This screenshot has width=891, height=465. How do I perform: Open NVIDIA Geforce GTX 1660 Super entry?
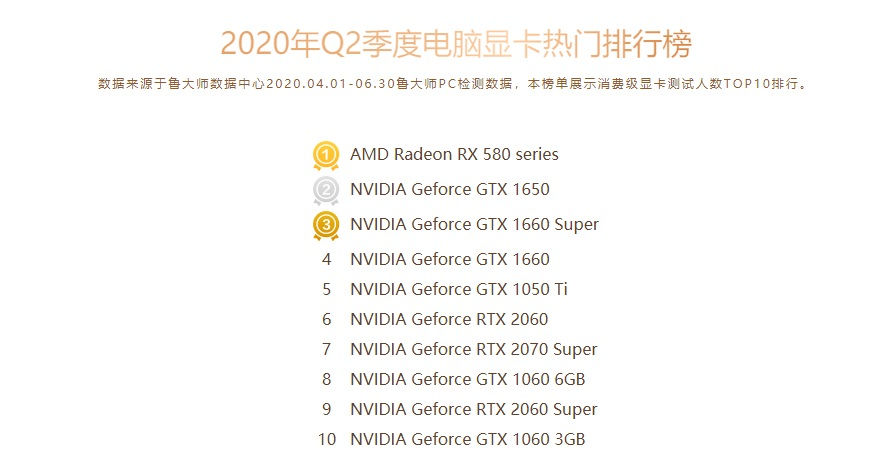(x=474, y=225)
